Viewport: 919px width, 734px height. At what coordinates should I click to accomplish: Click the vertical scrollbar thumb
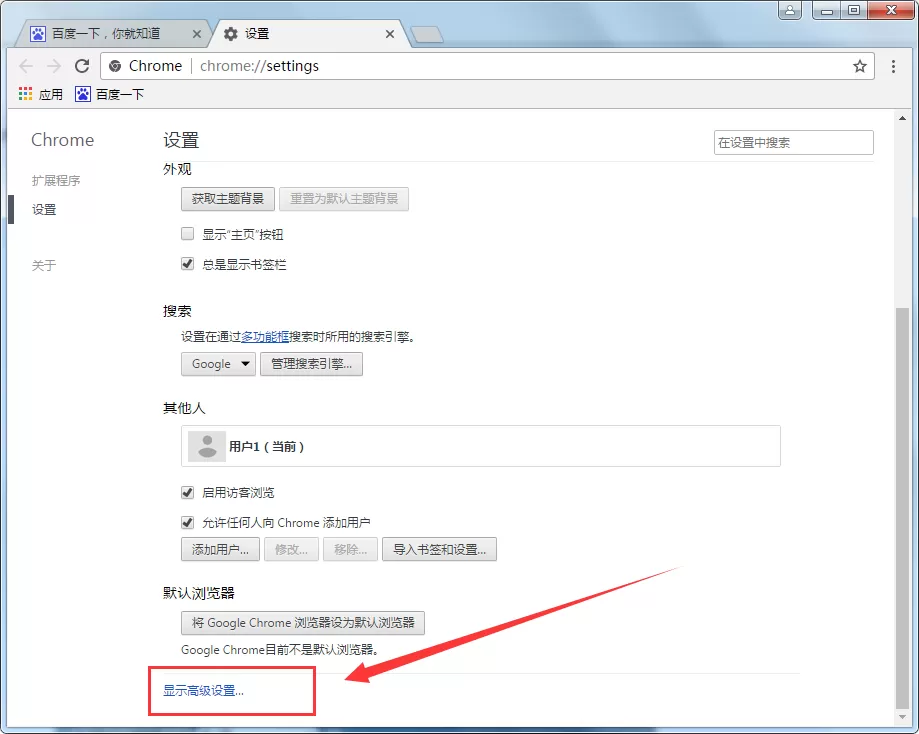click(902, 508)
